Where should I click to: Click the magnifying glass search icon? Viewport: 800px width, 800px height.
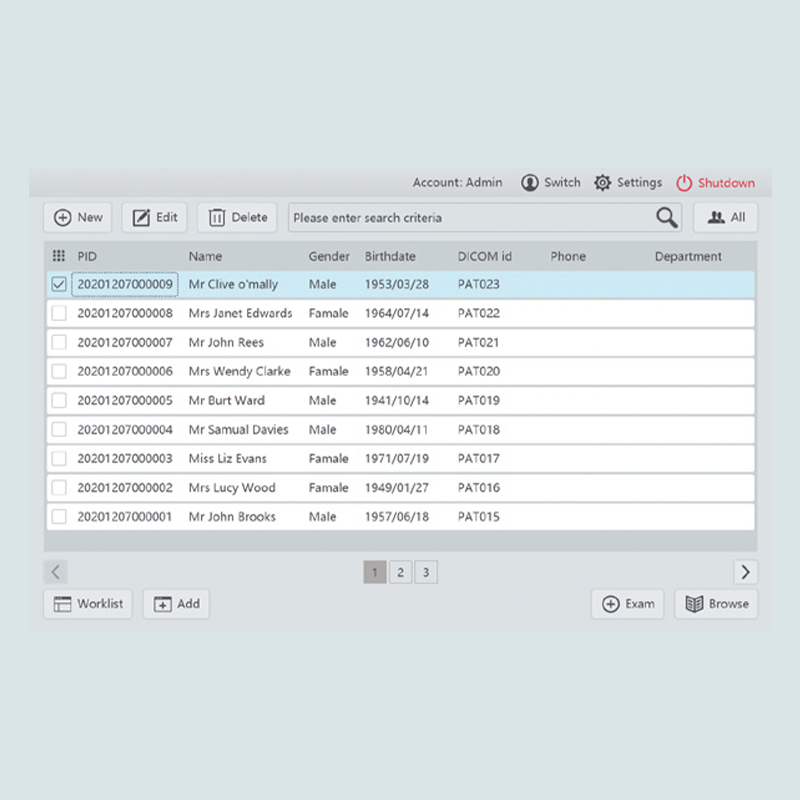(x=666, y=217)
